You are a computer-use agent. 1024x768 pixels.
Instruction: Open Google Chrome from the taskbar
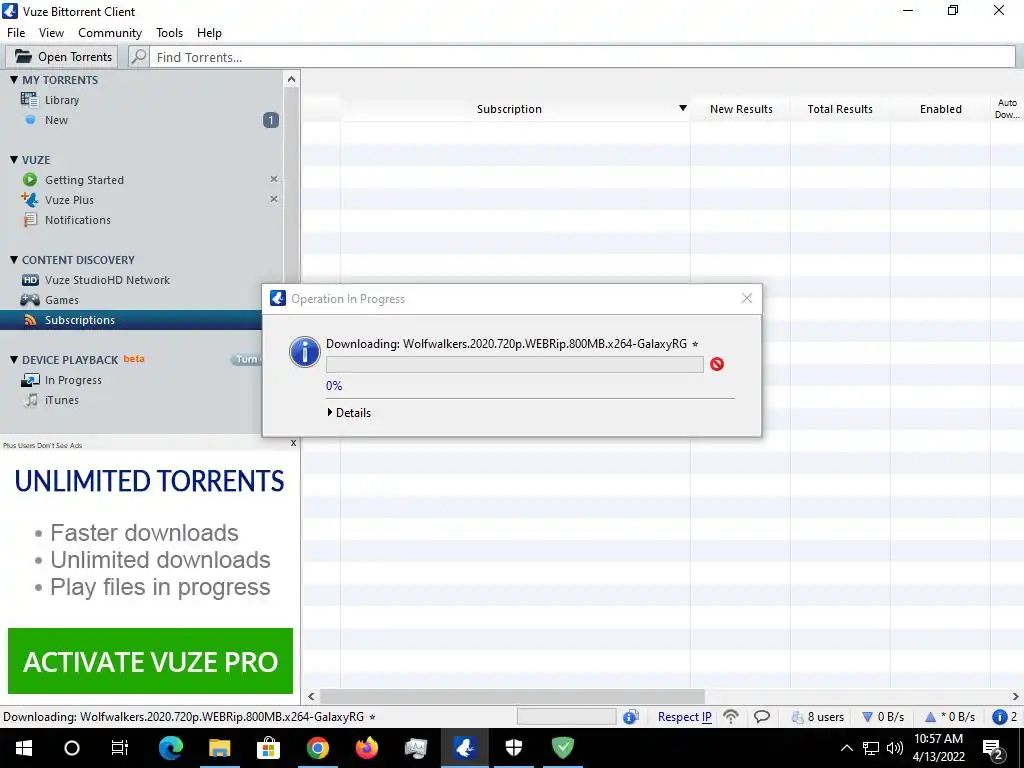point(317,748)
